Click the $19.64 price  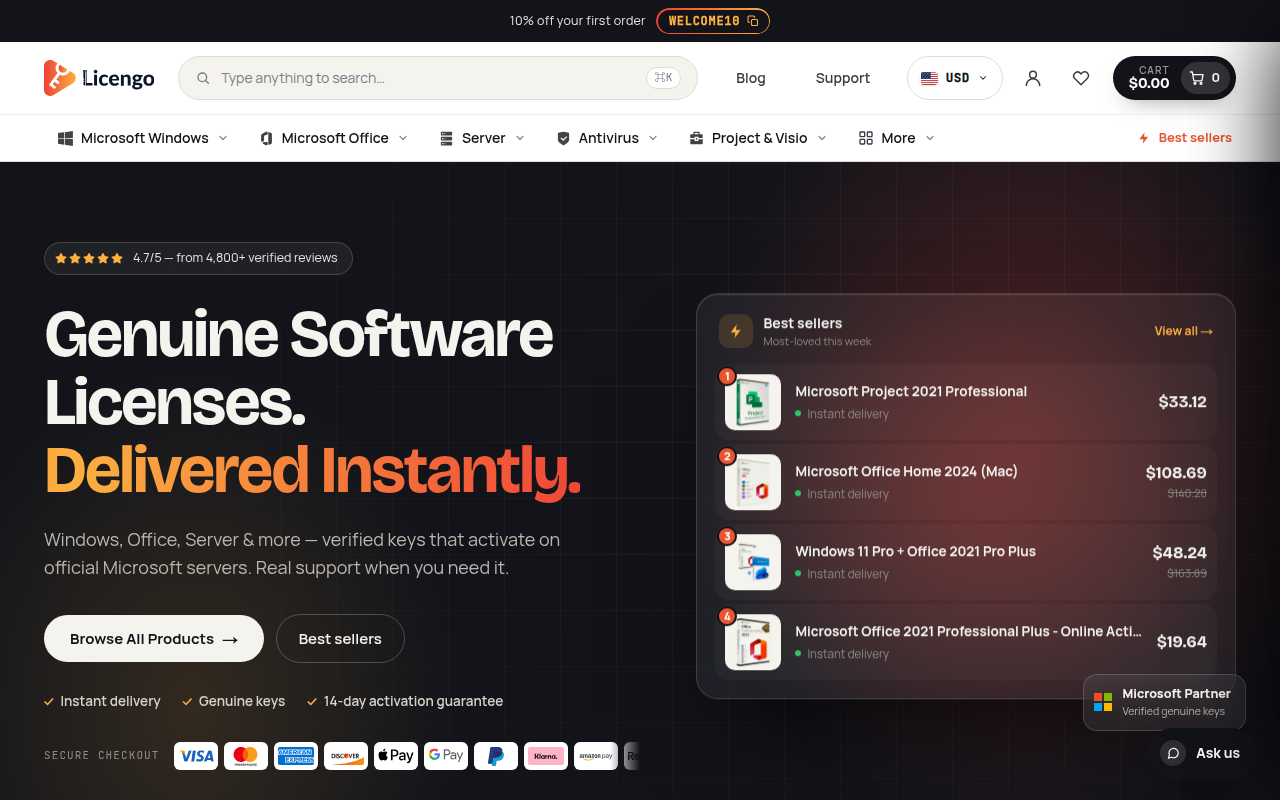tap(1182, 642)
